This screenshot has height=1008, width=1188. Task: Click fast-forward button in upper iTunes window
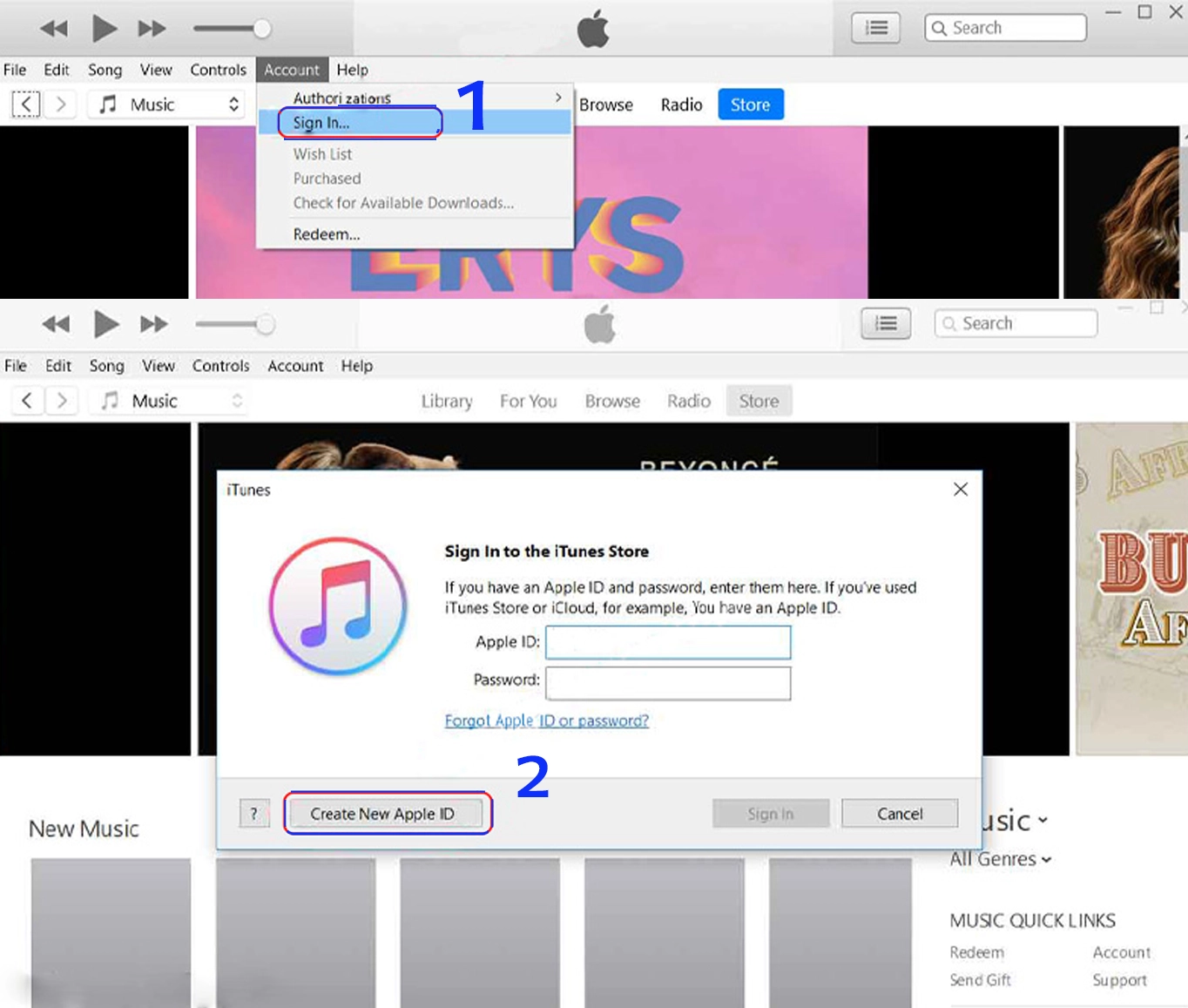click(x=152, y=29)
